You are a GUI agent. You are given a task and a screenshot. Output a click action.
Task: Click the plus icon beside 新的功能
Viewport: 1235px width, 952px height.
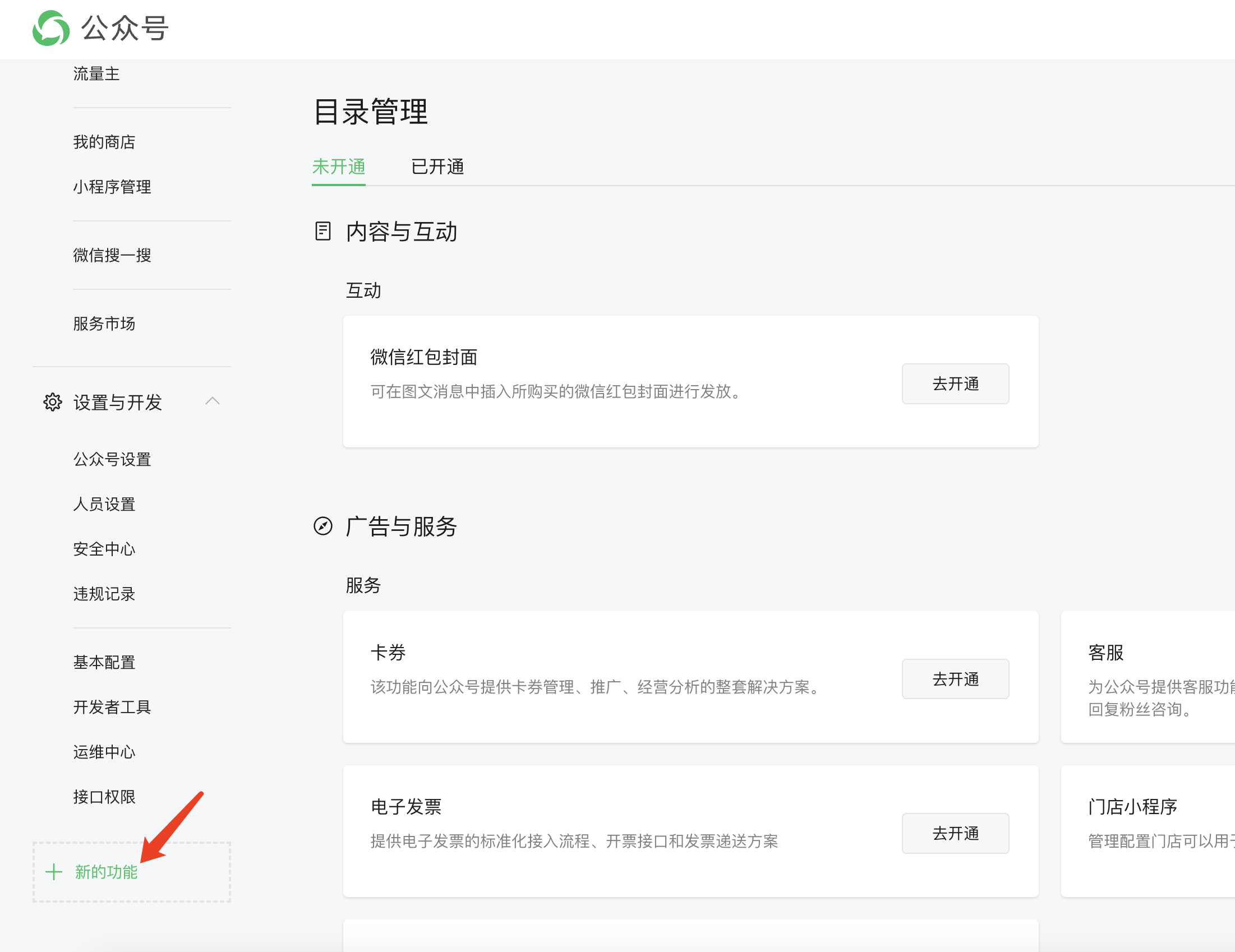(54, 872)
